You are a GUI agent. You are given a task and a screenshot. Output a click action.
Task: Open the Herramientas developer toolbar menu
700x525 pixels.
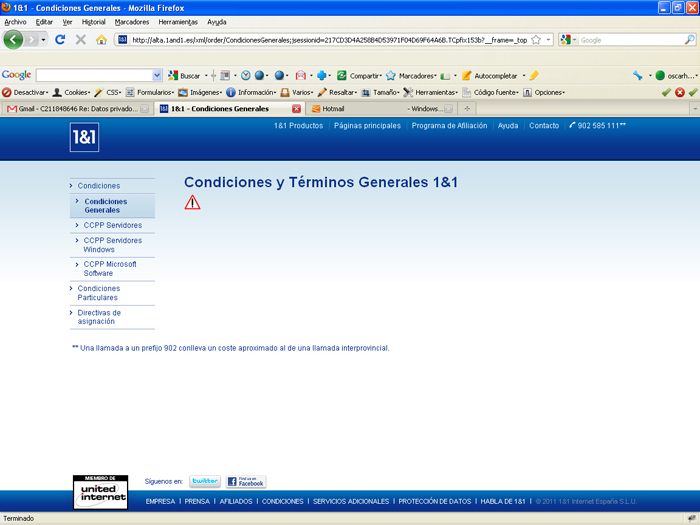pos(431,92)
